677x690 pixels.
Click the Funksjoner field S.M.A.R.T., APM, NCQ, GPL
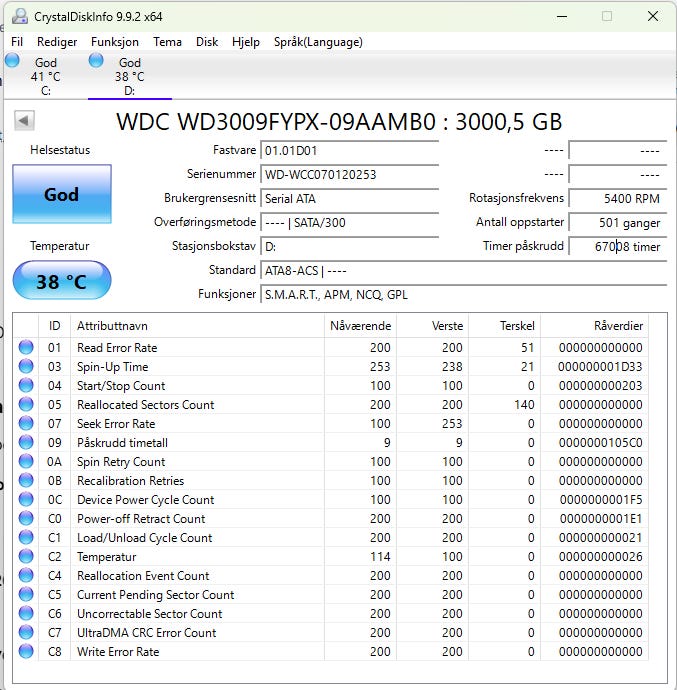point(464,294)
